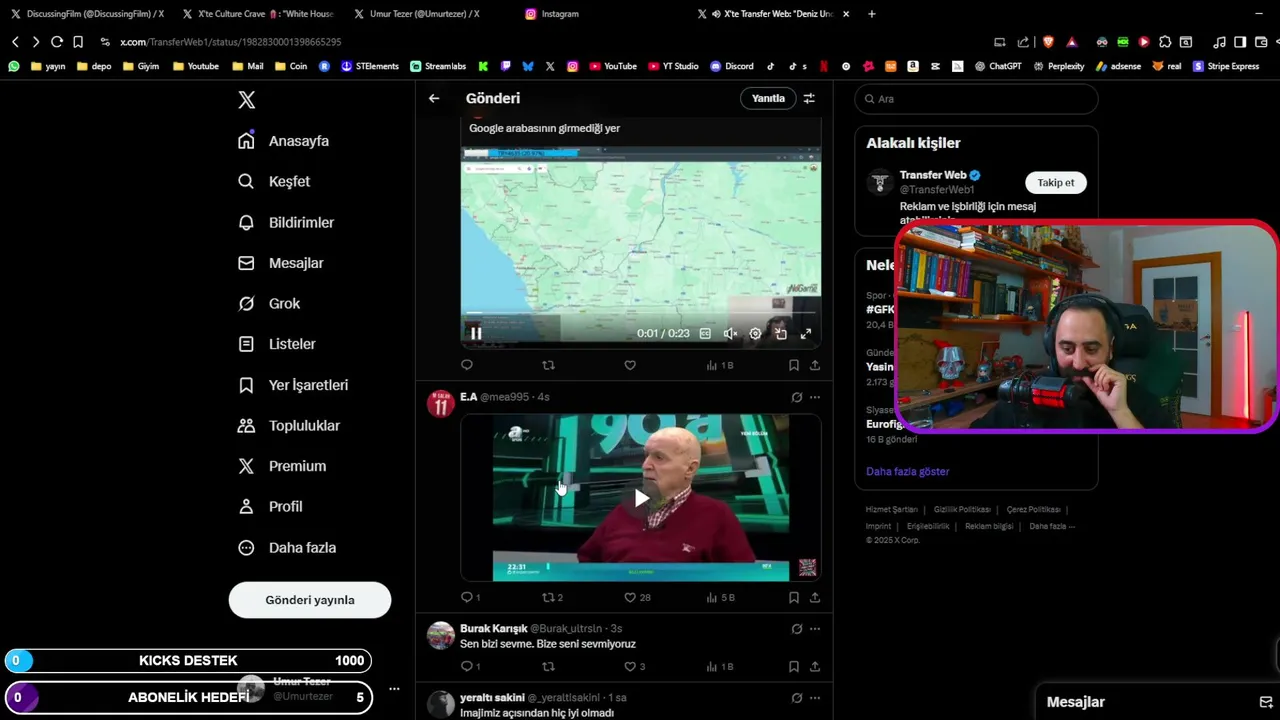The width and height of the screenshot is (1280, 720).
Task: Open Hizmet Şartları link
Action: (x=891, y=510)
